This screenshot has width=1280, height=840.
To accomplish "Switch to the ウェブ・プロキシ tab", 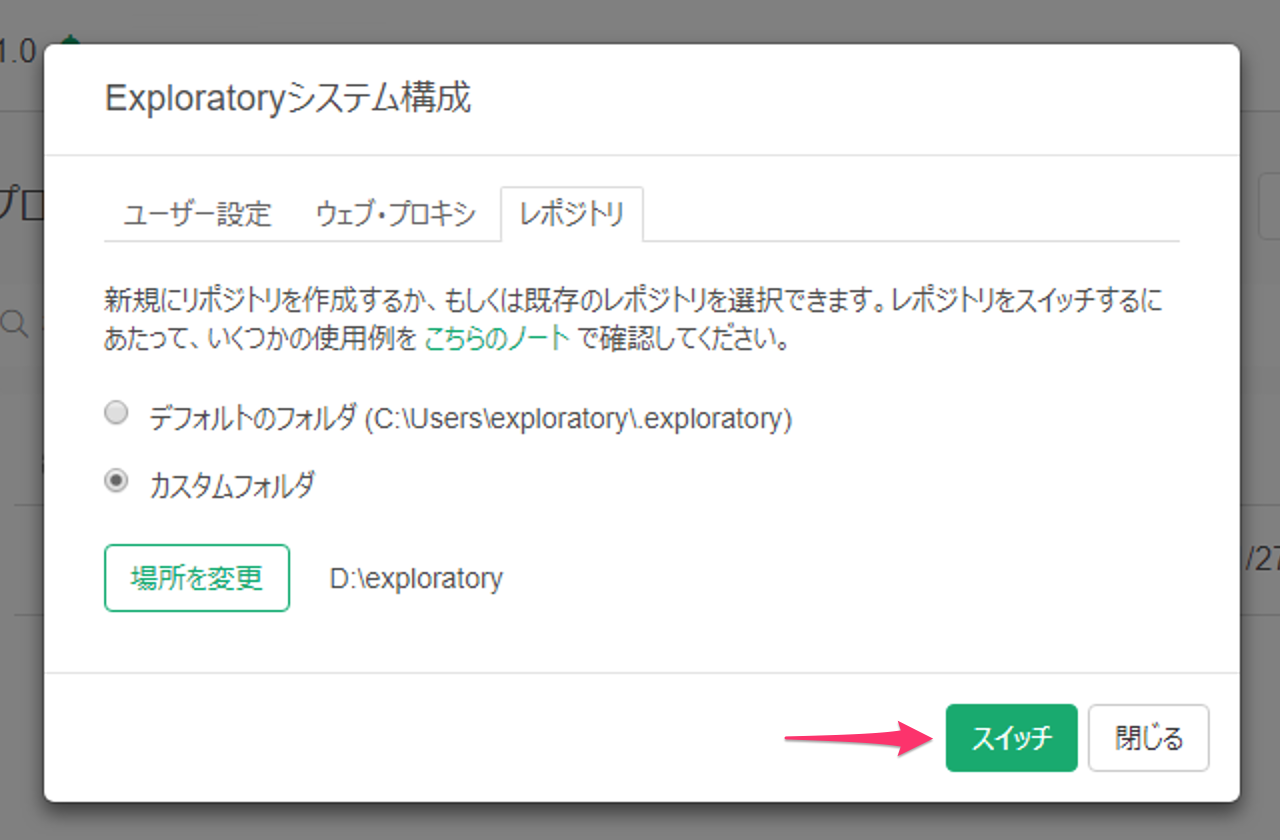I will click(395, 214).
